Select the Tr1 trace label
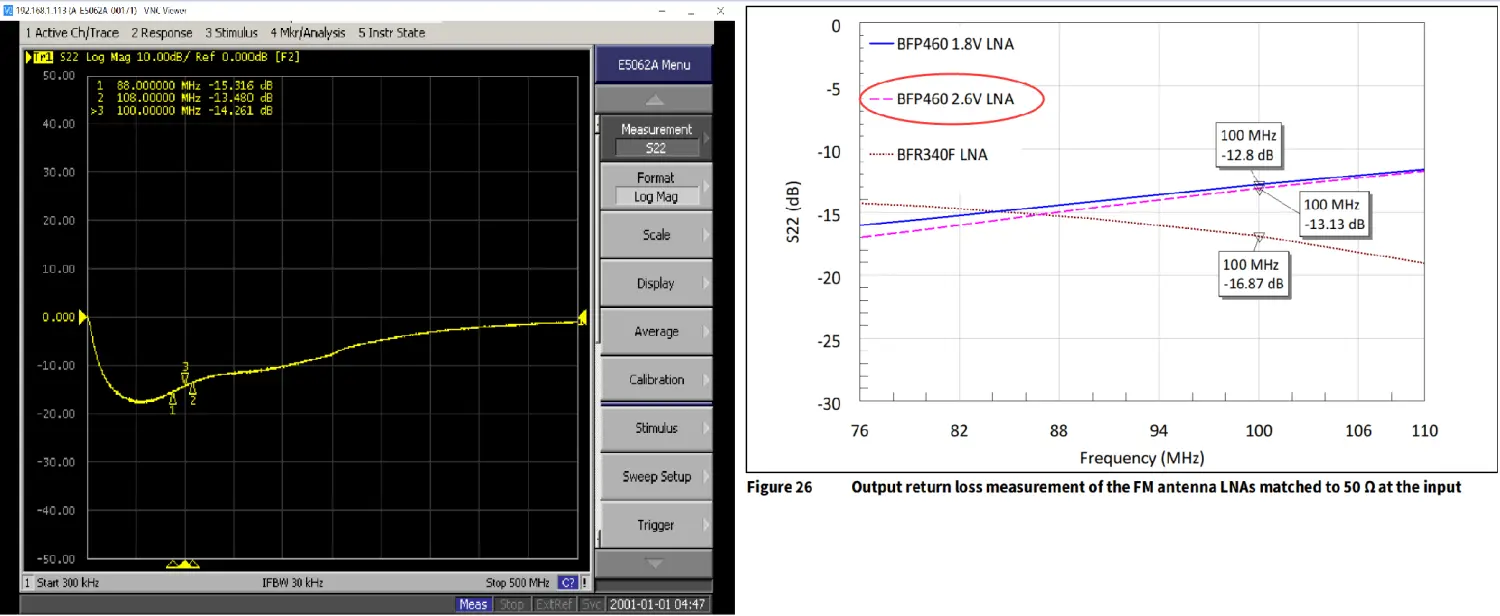The width and height of the screenshot is (1500, 616). click(43, 57)
